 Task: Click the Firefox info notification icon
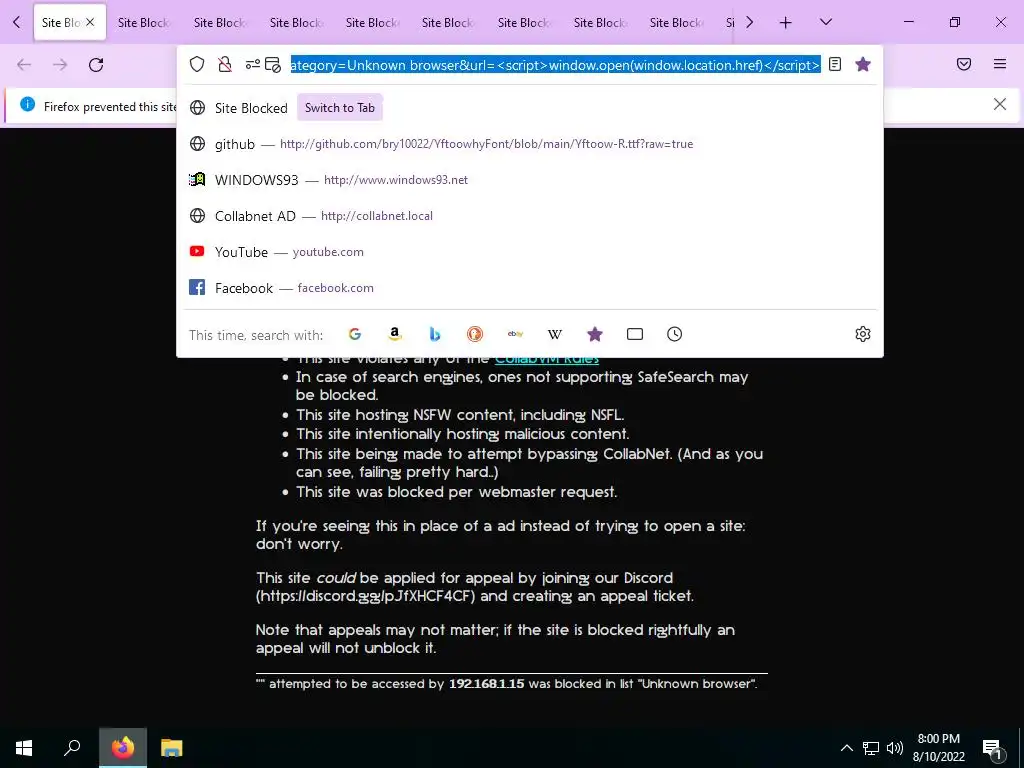[x=27, y=104]
